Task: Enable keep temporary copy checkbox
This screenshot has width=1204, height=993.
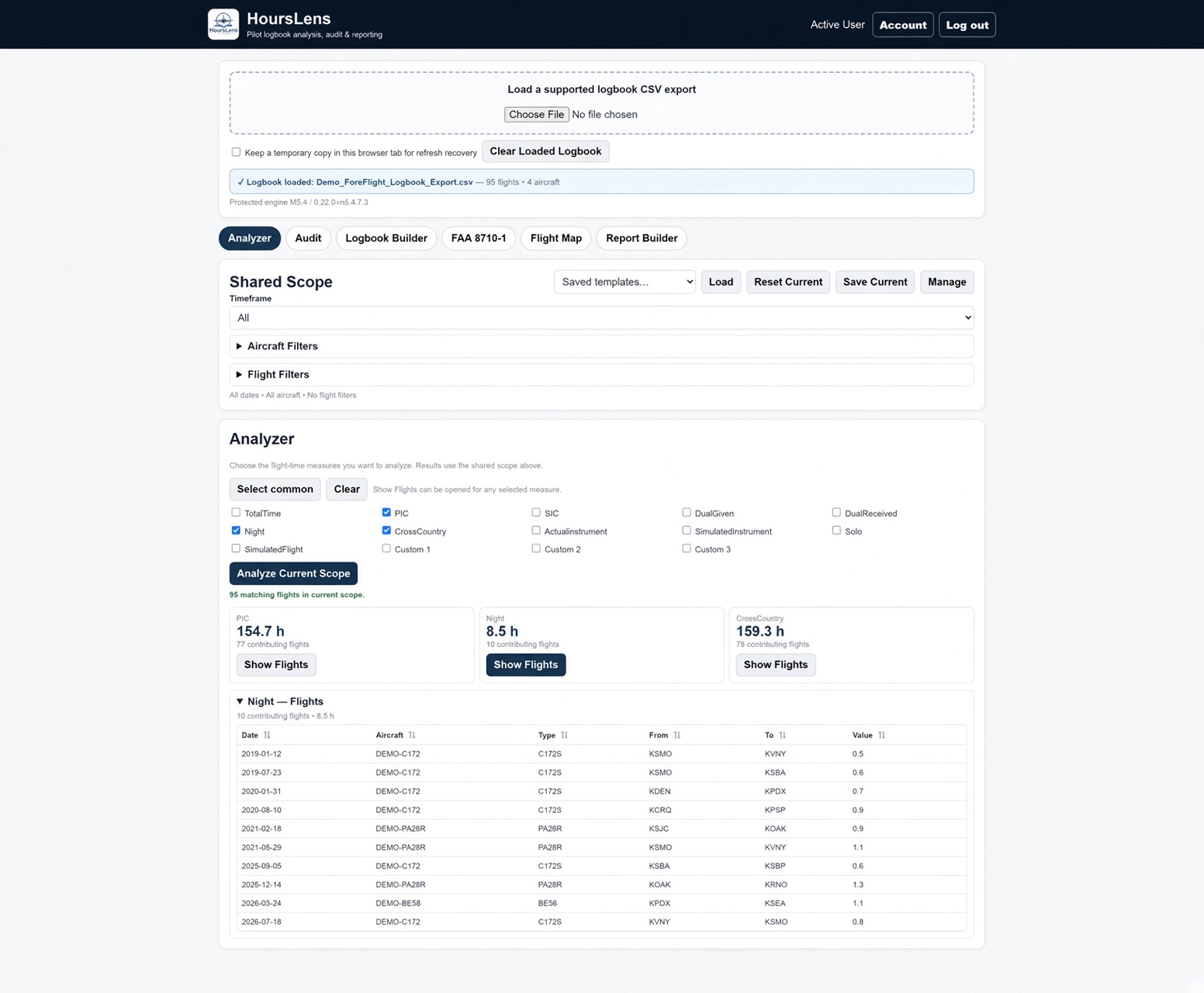Action: point(236,152)
